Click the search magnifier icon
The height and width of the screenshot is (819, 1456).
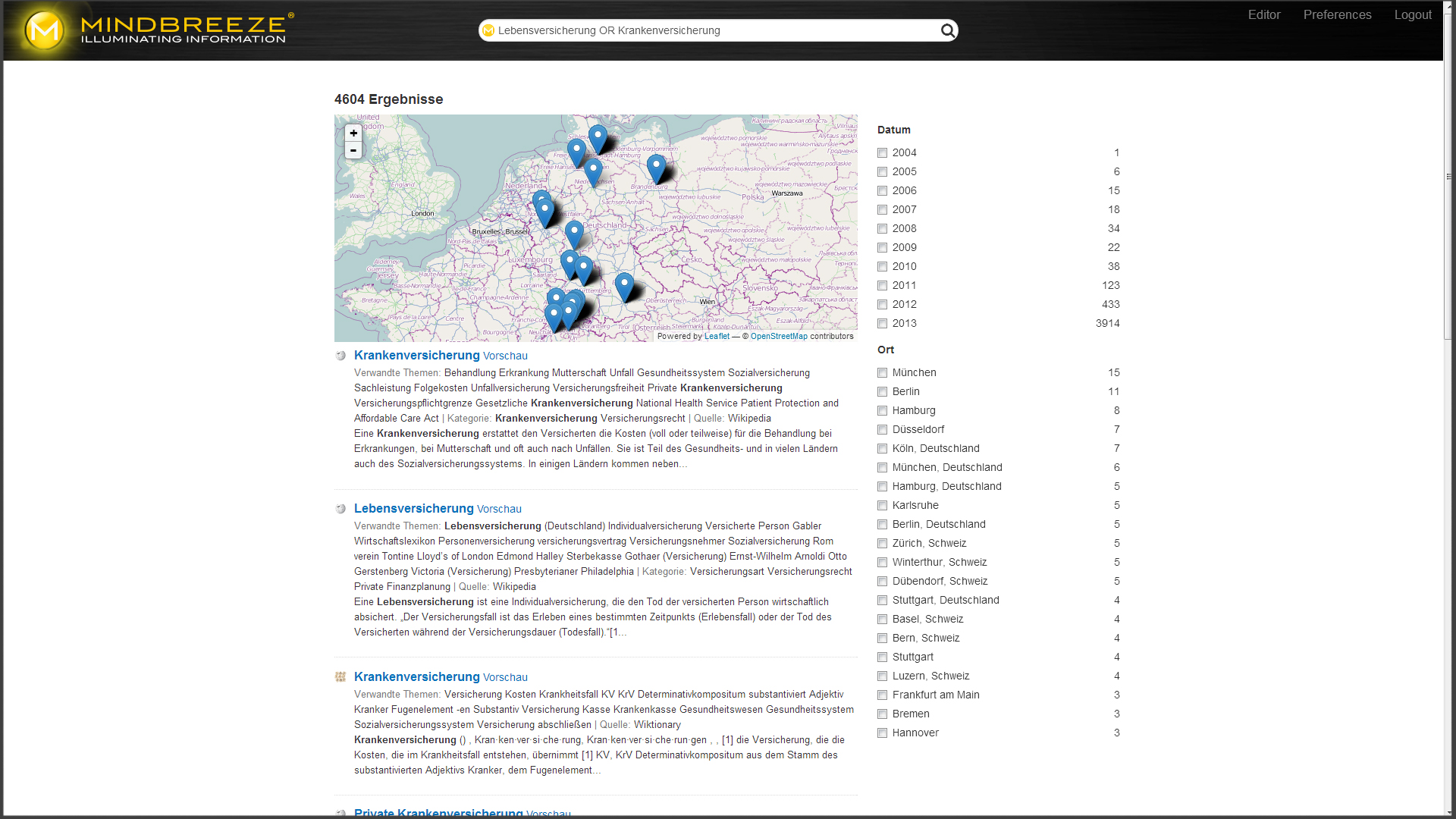(x=947, y=30)
